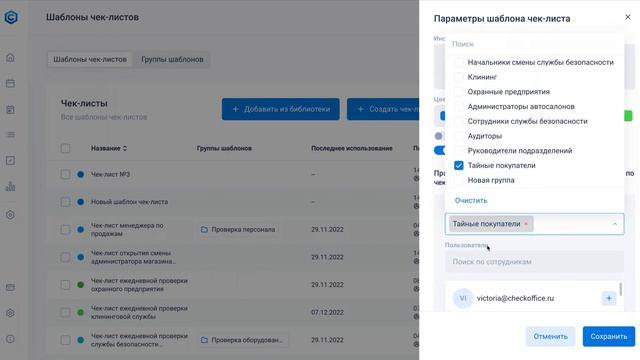Collapse the groups dropdown with chevron
Screen dimensions: 640x360
tap(615, 224)
